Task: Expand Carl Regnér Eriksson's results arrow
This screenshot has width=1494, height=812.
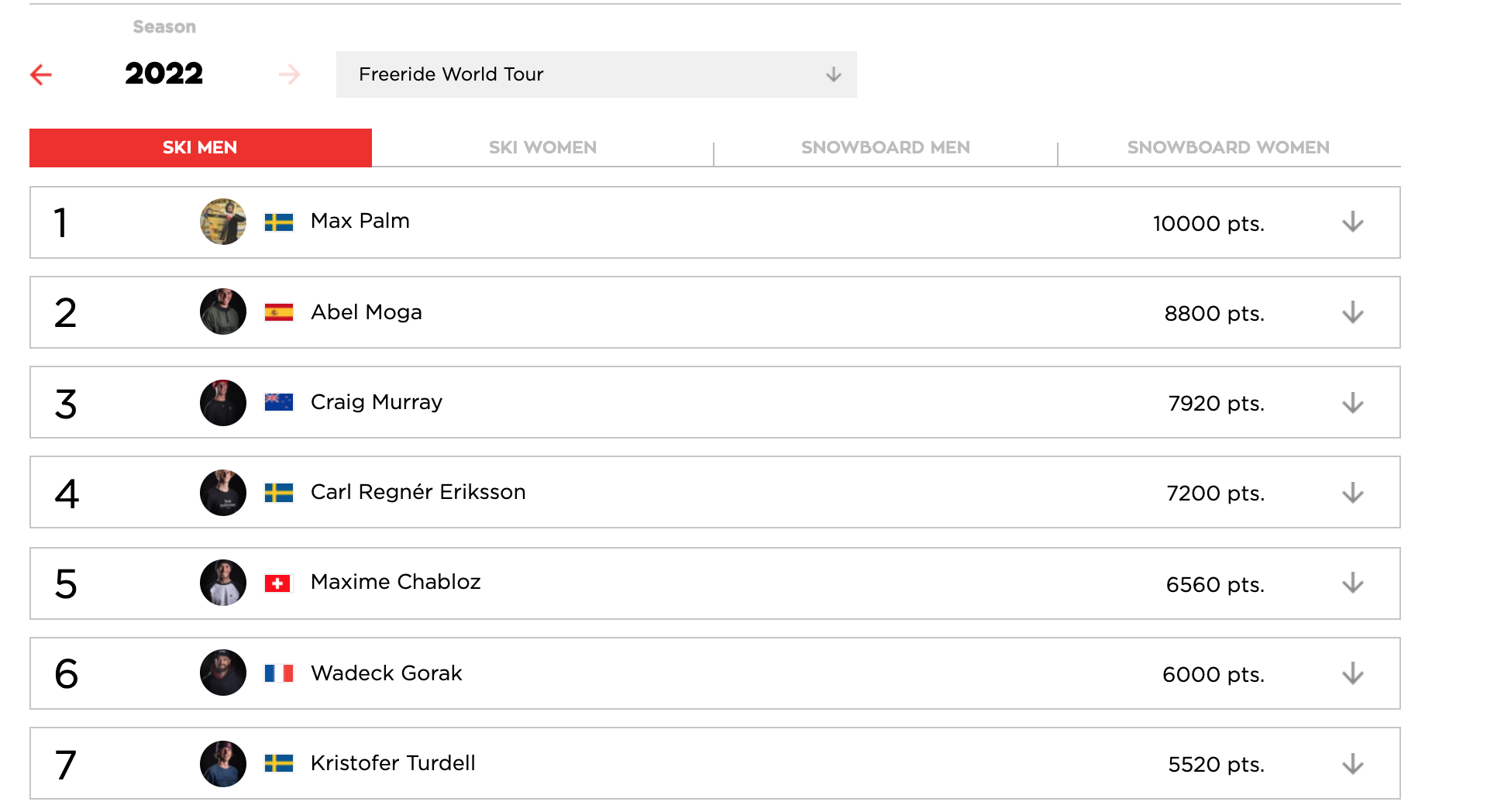Action: [x=1352, y=493]
